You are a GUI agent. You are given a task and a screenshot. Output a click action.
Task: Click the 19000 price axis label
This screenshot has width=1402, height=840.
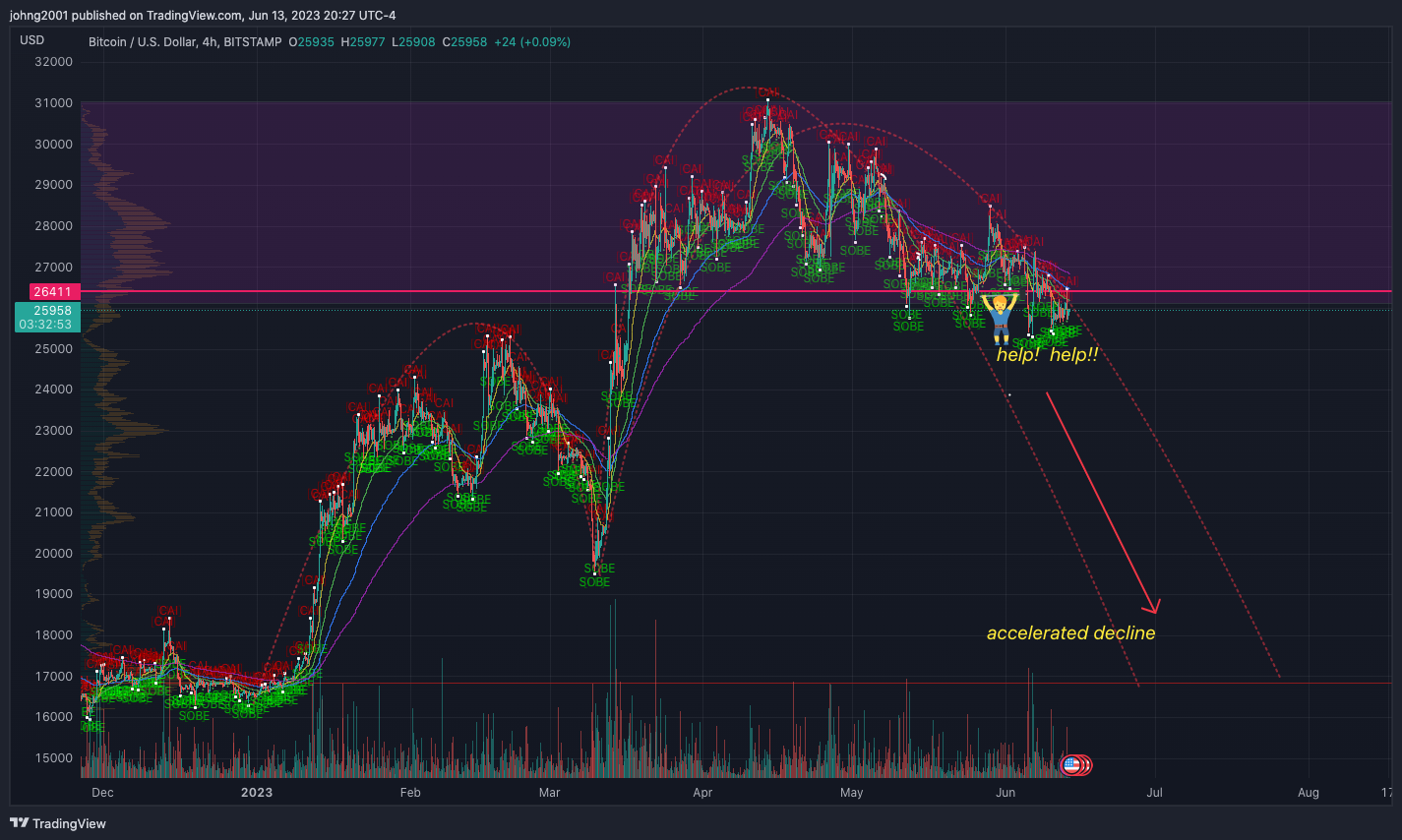[53, 594]
